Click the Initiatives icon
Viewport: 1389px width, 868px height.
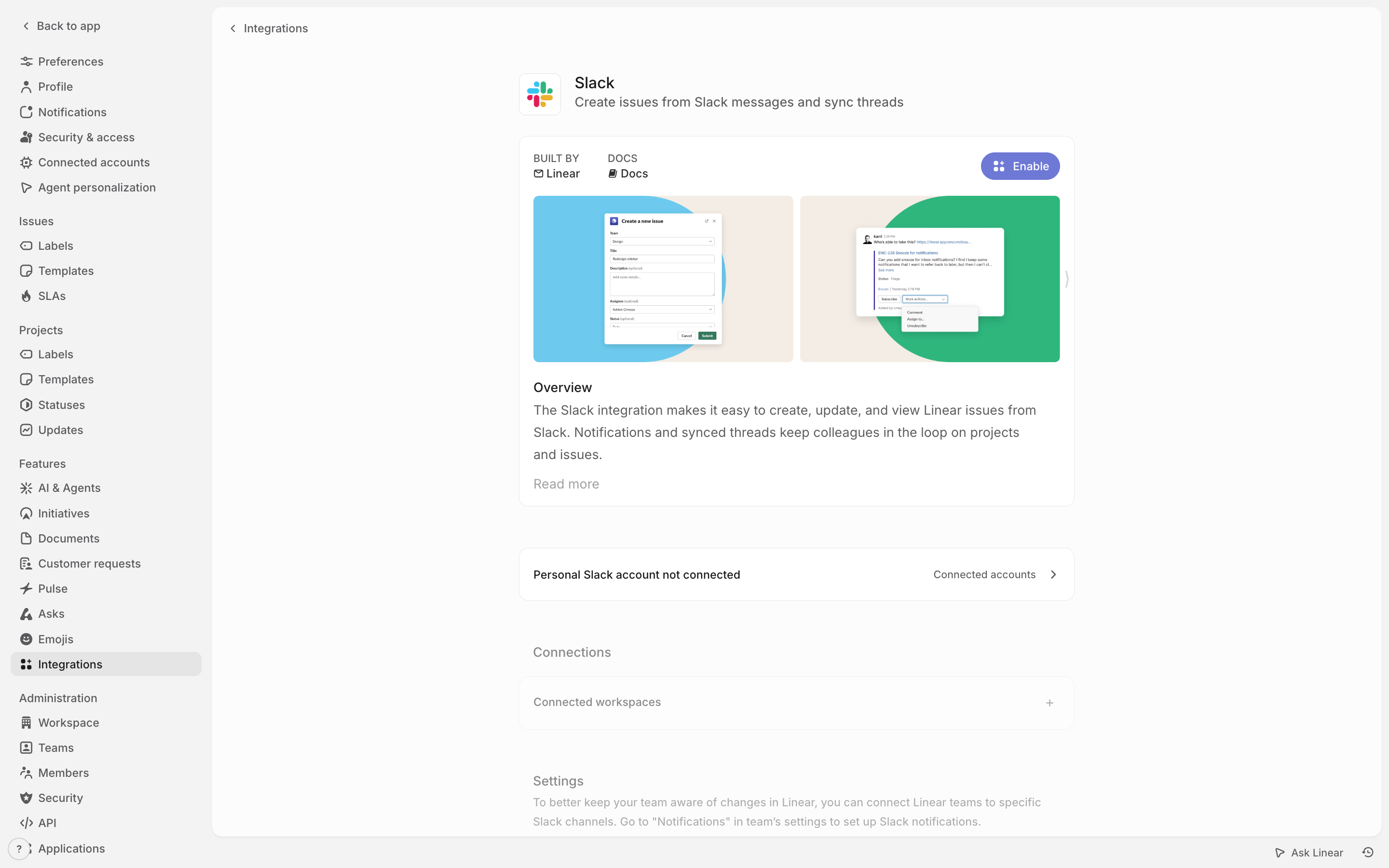click(x=26, y=513)
